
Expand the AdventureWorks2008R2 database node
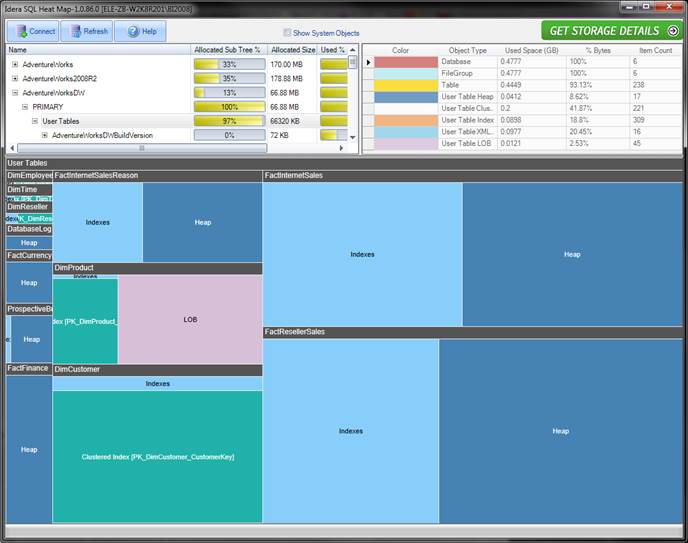(15, 79)
